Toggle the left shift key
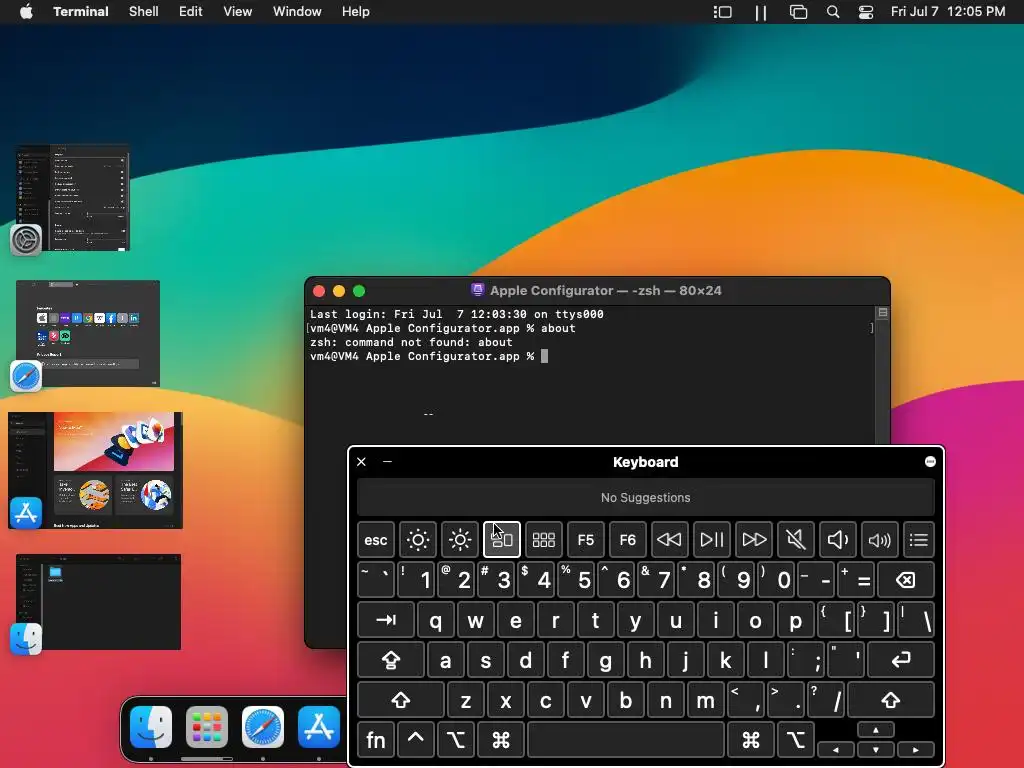1024x768 pixels. (401, 700)
